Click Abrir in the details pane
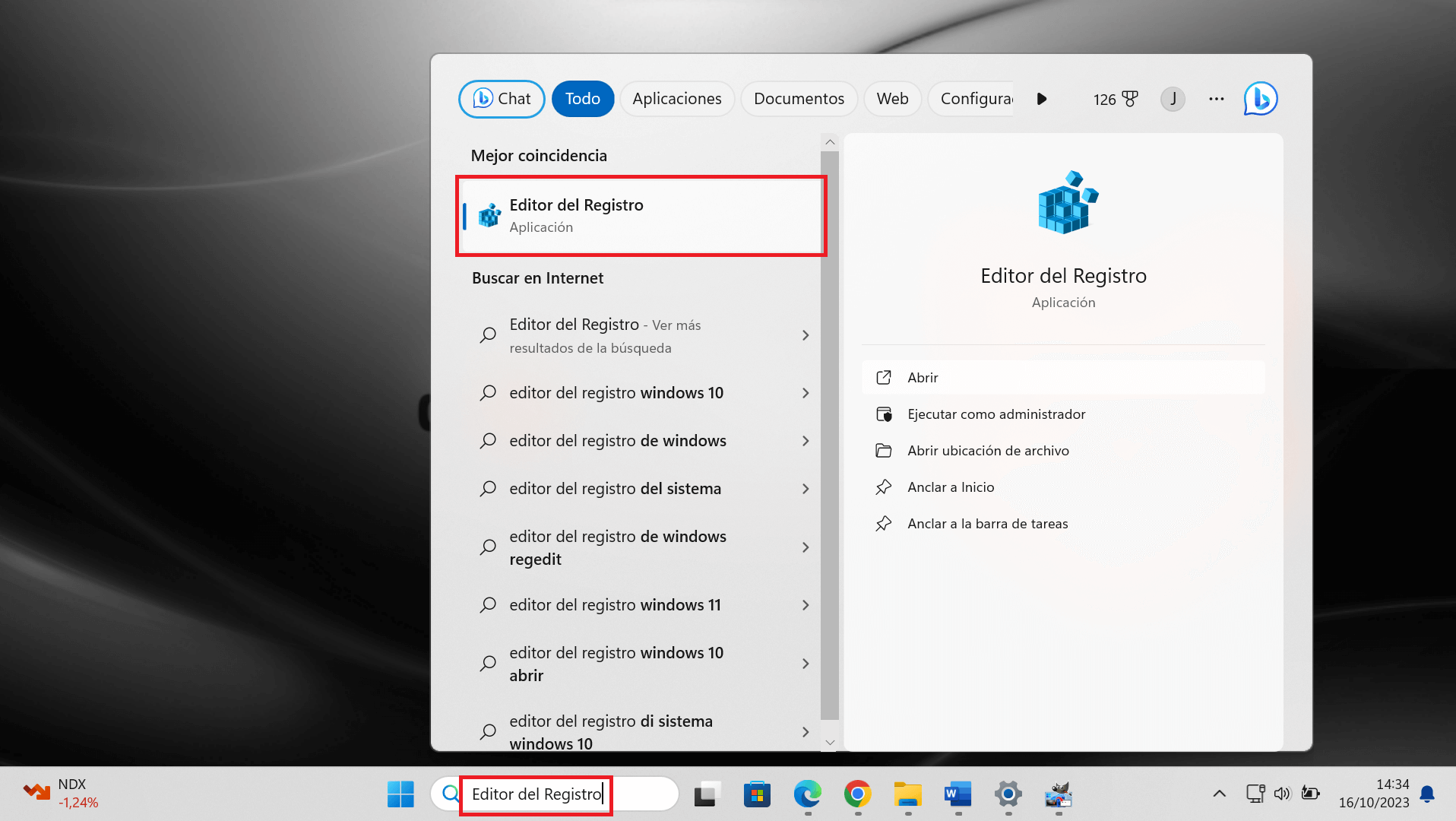The width and height of the screenshot is (1456, 821). [x=1063, y=378]
